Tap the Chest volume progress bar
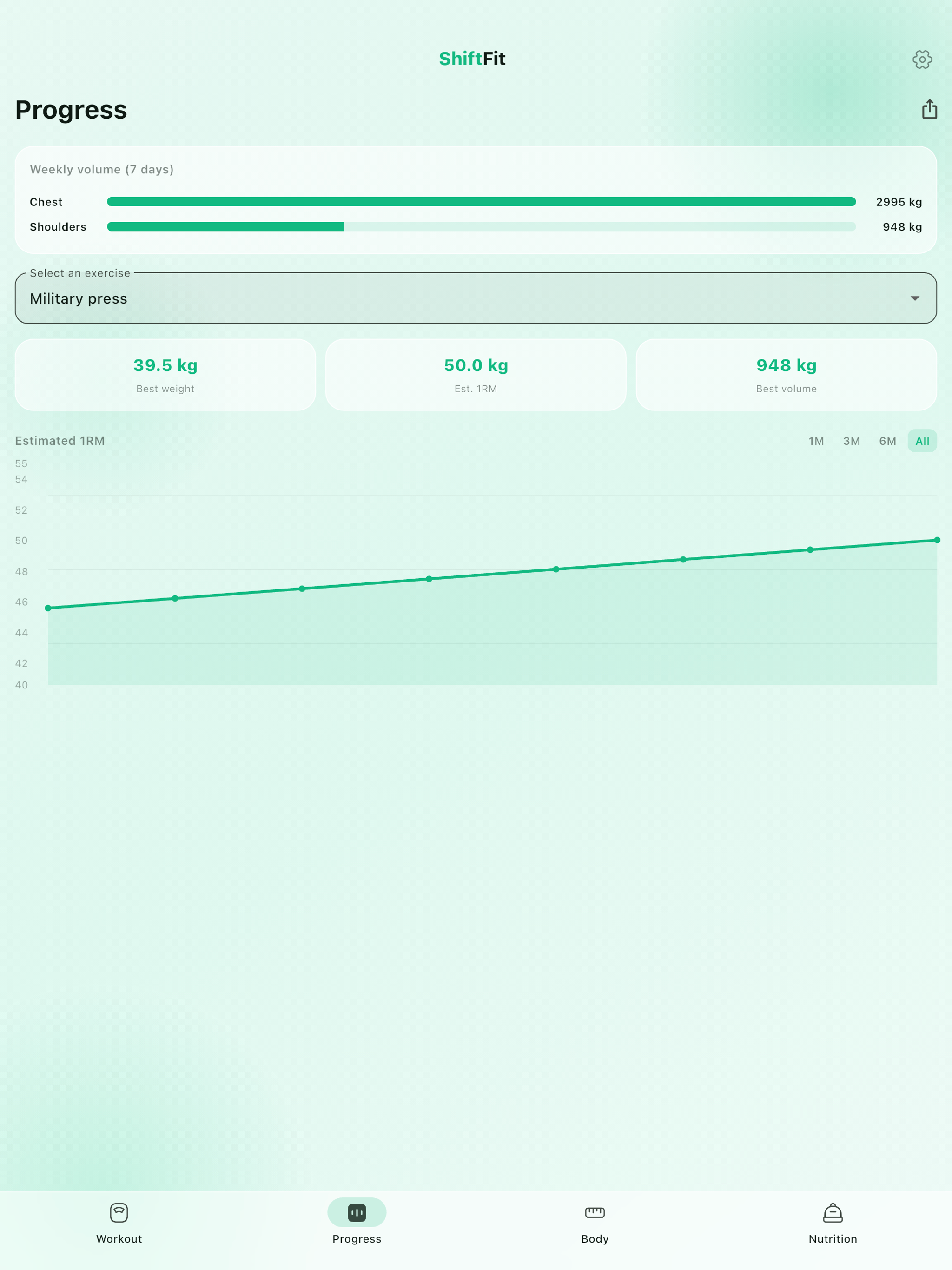Screen dimensions: 952x1270 click(481, 202)
